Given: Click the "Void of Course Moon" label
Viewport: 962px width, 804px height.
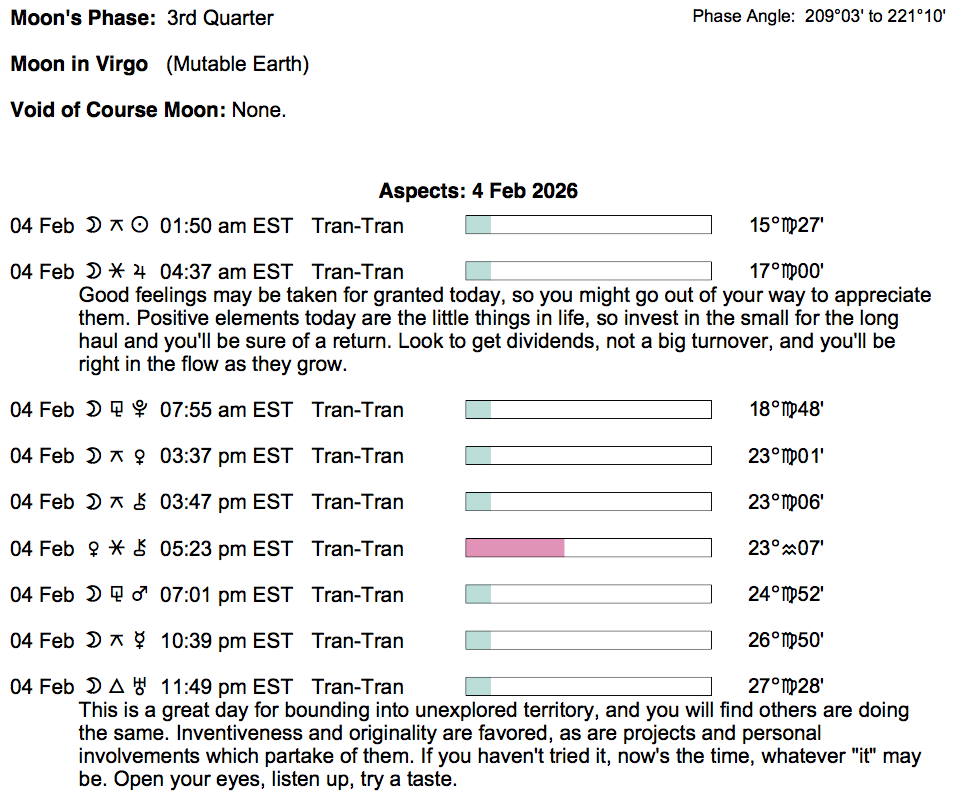Looking at the screenshot, I should pyautogui.click(x=118, y=110).
